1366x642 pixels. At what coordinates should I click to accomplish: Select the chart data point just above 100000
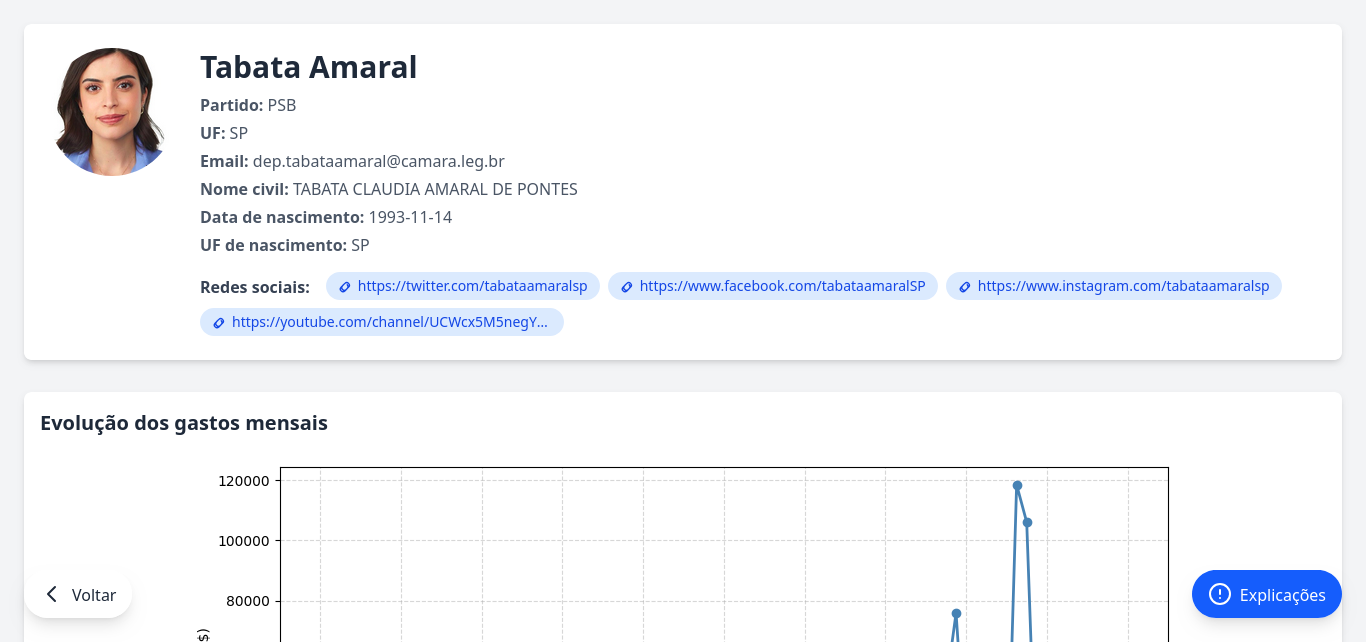(1027, 522)
